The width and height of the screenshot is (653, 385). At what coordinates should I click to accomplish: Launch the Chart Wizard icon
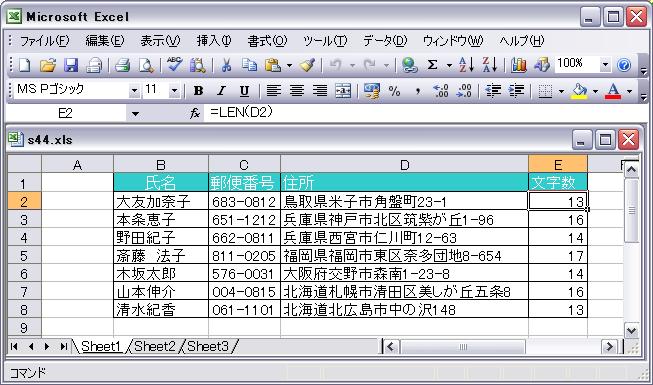coord(518,65)
